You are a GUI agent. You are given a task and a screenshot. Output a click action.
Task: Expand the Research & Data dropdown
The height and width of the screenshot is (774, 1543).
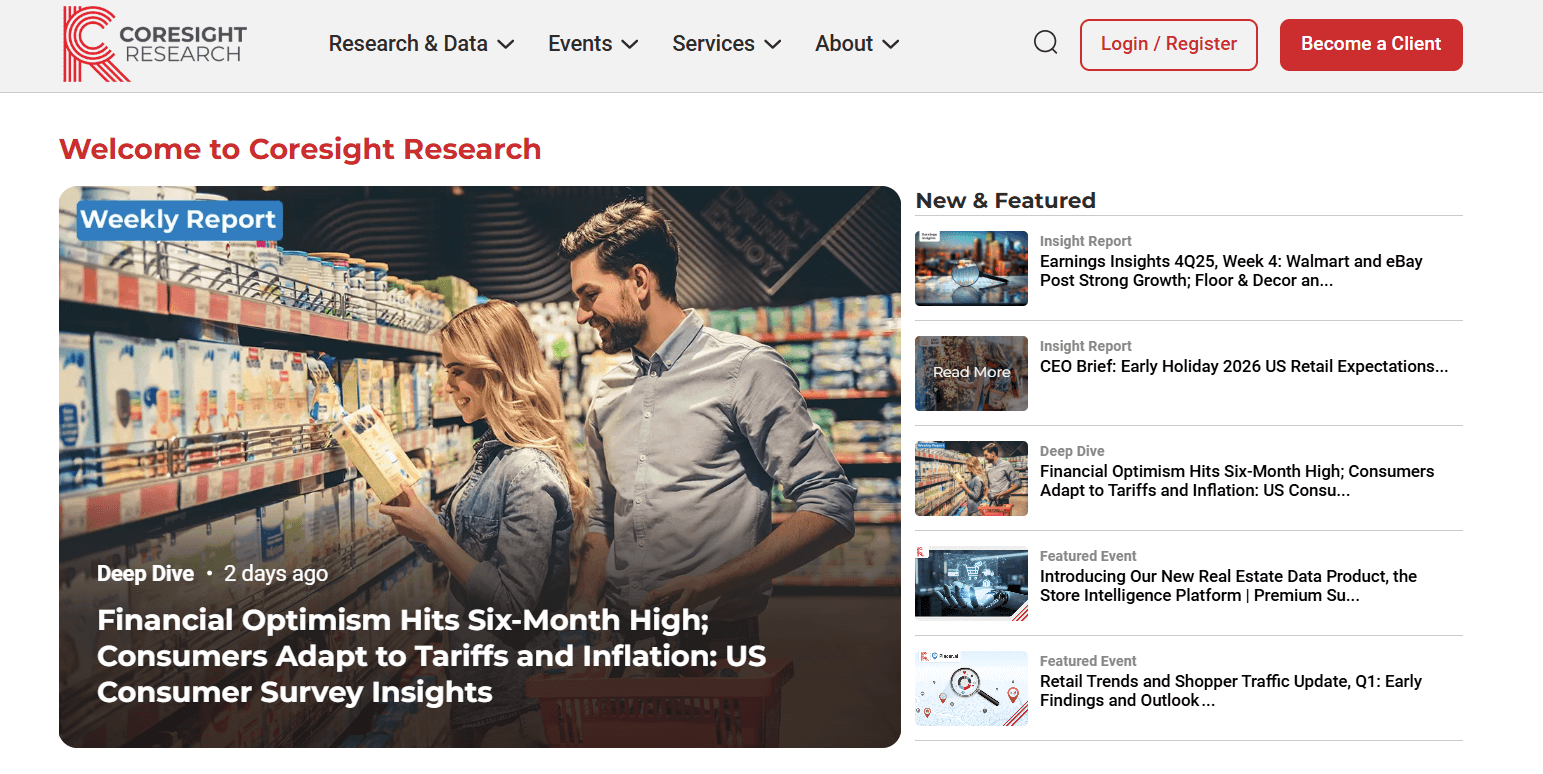coord(420,43)
